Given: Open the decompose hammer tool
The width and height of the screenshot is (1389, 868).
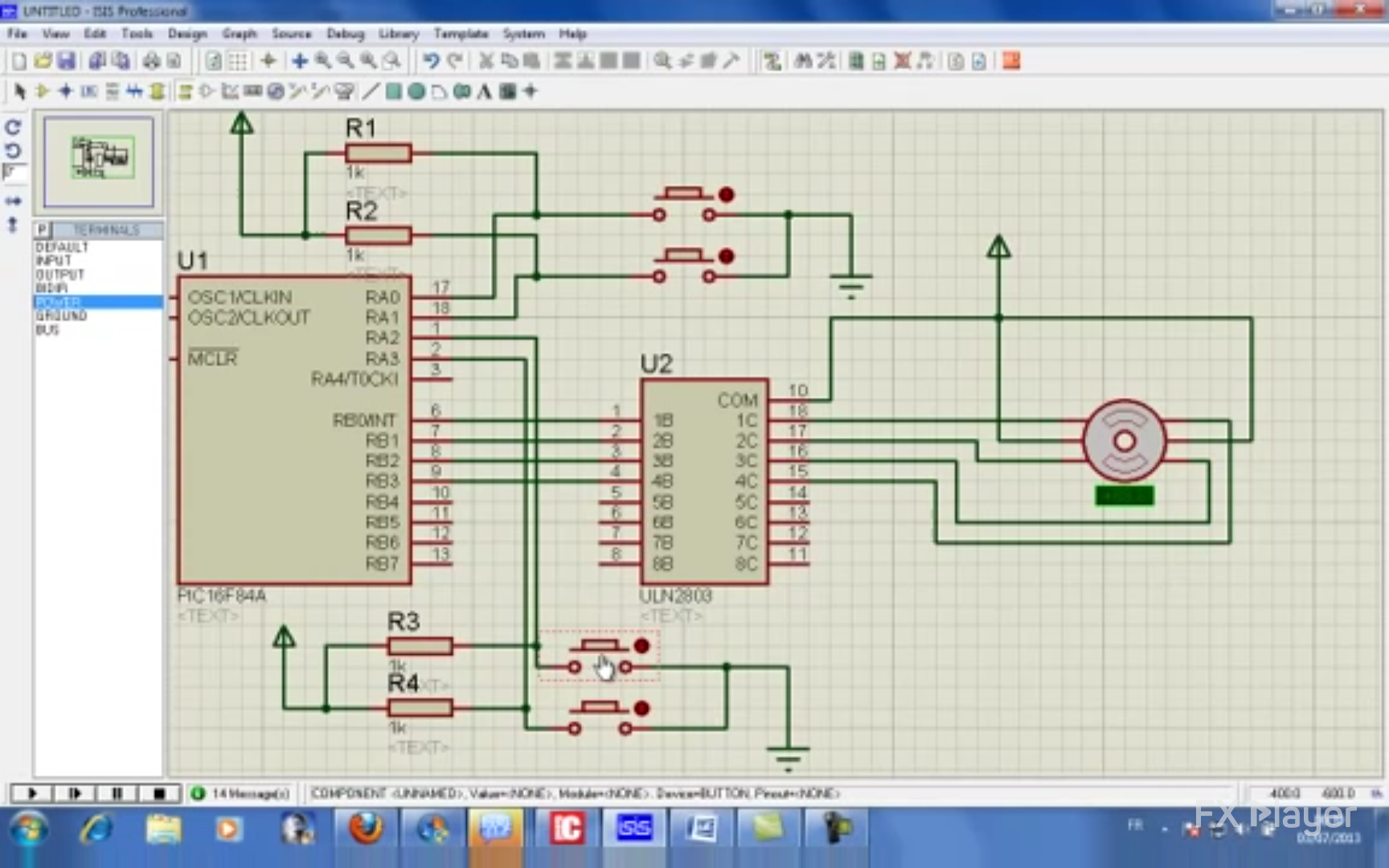Looking at the screenshot, I should pos(731,61).
